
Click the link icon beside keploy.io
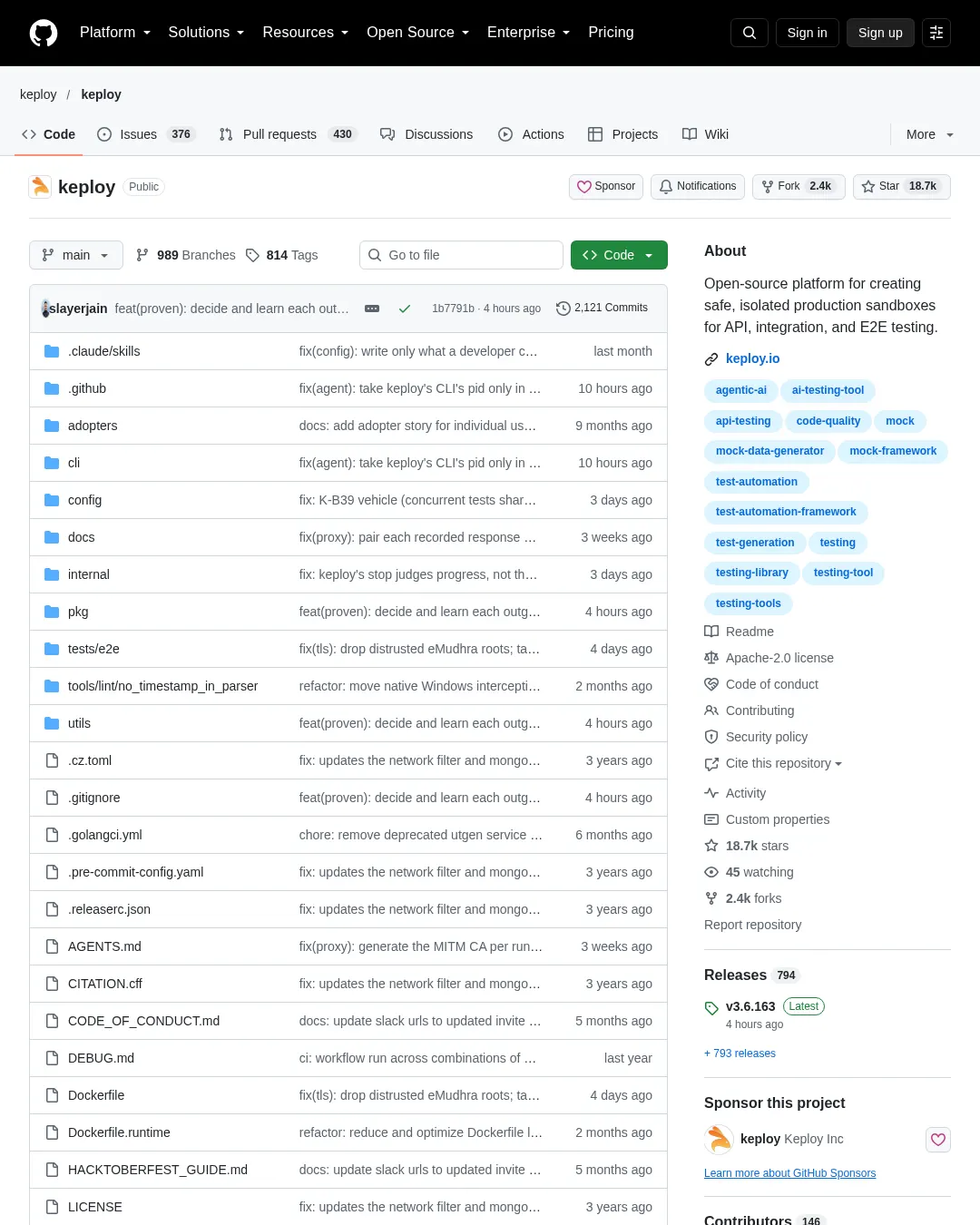(x=711, y=359)
